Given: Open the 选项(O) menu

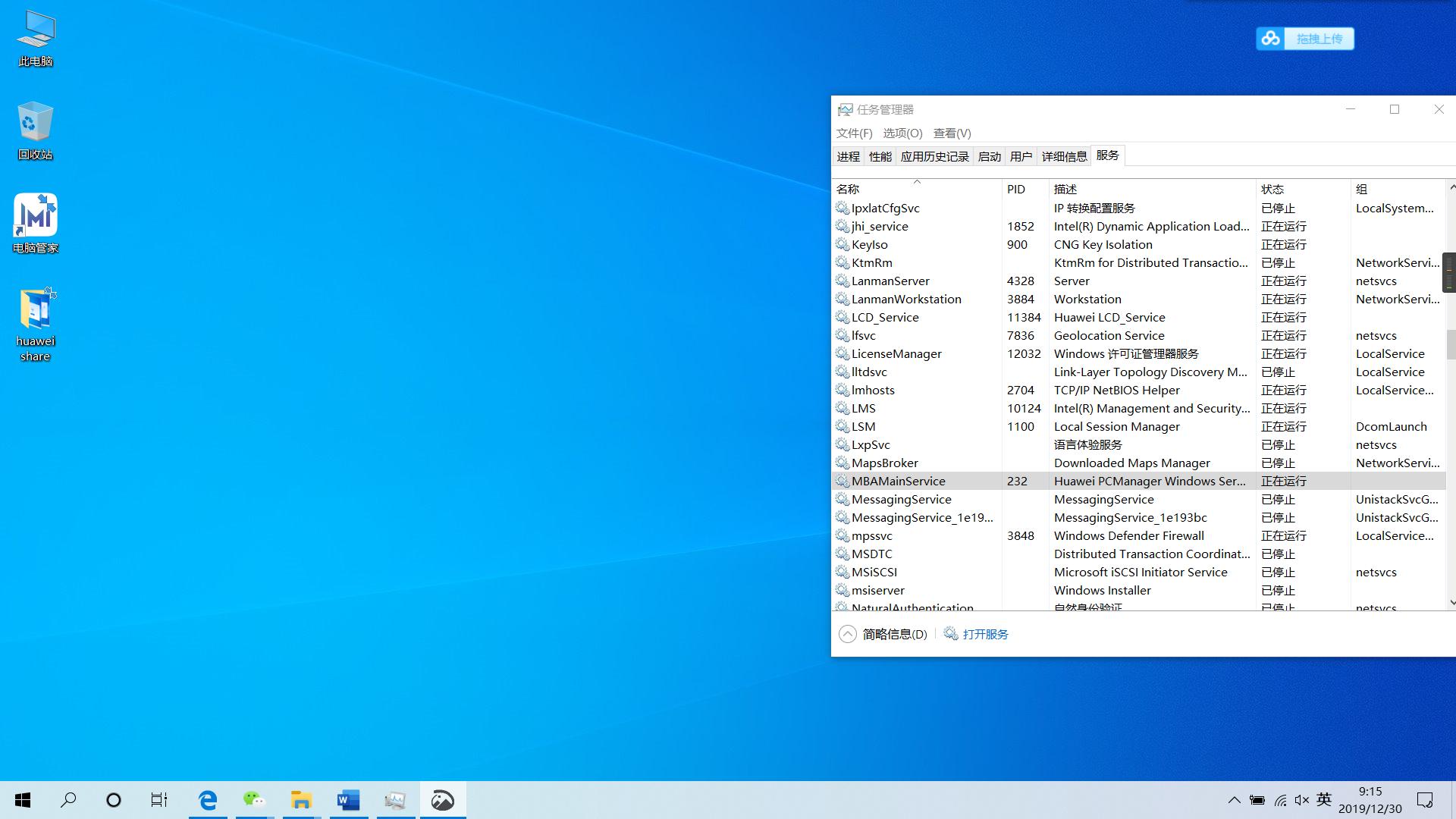Looking at the screenshot, I should point(902,133).
